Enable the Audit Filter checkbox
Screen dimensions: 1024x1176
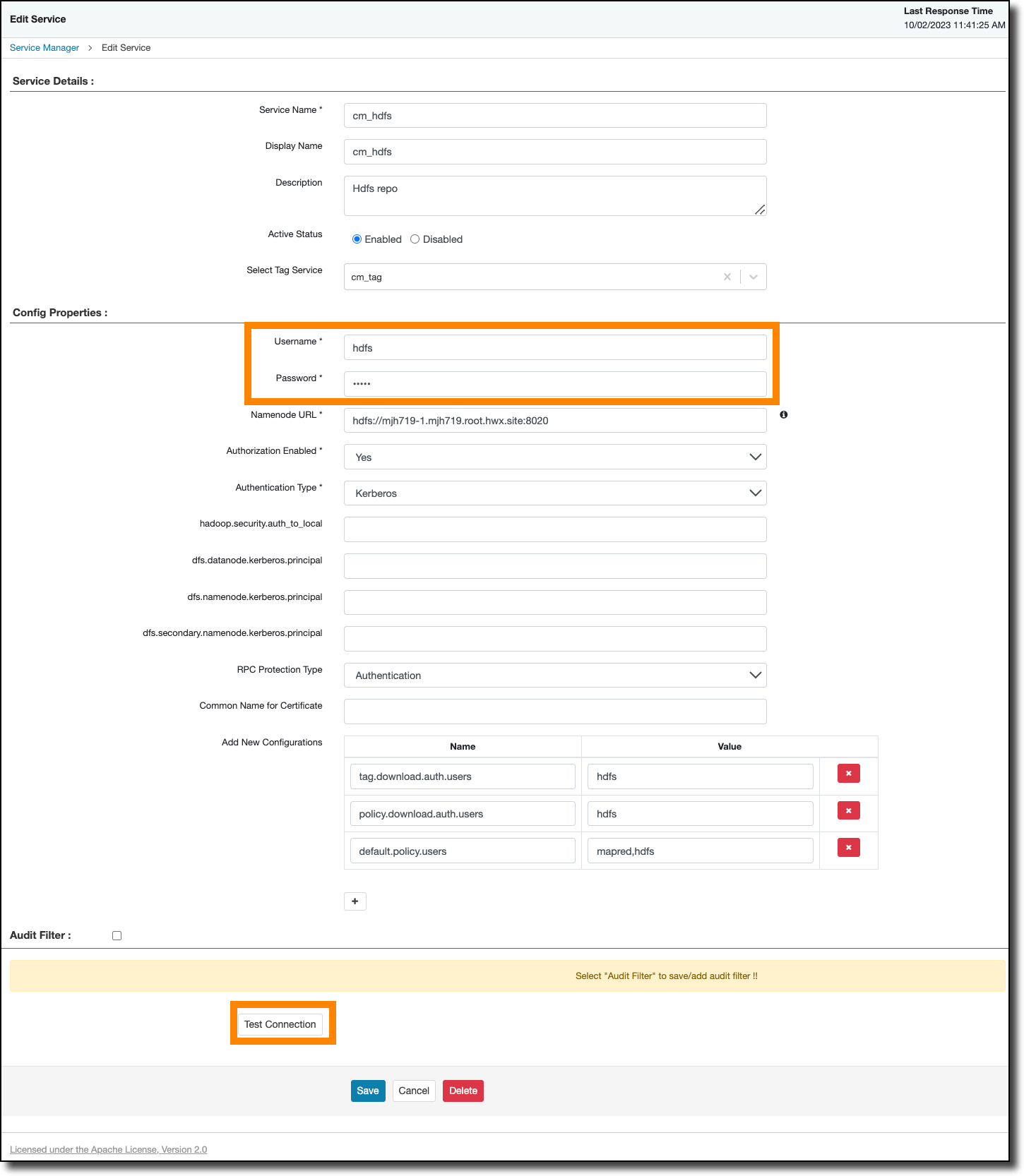tap(117, 936)
